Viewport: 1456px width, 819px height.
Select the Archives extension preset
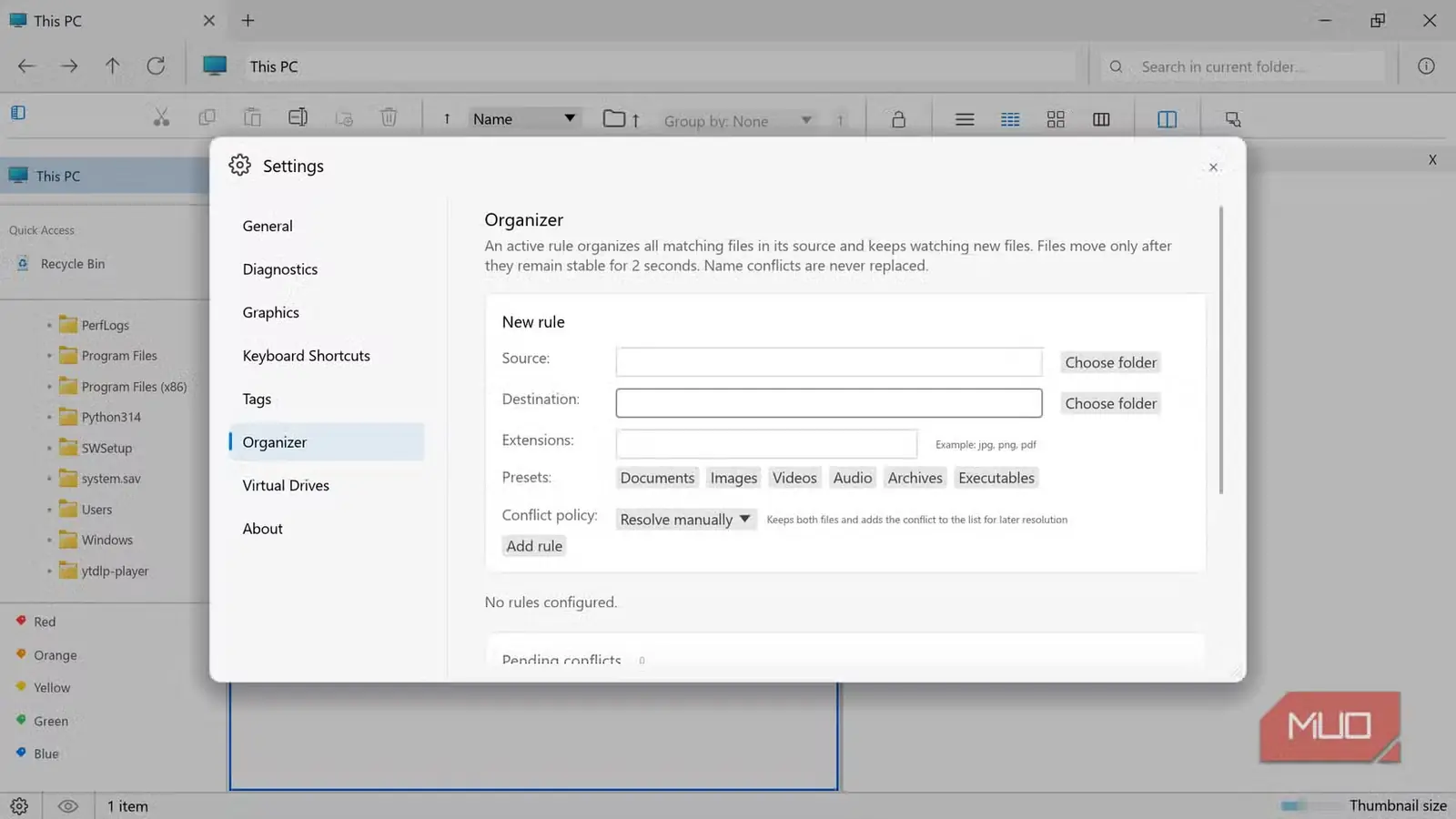pyautogui.click(x=915, y=478)
